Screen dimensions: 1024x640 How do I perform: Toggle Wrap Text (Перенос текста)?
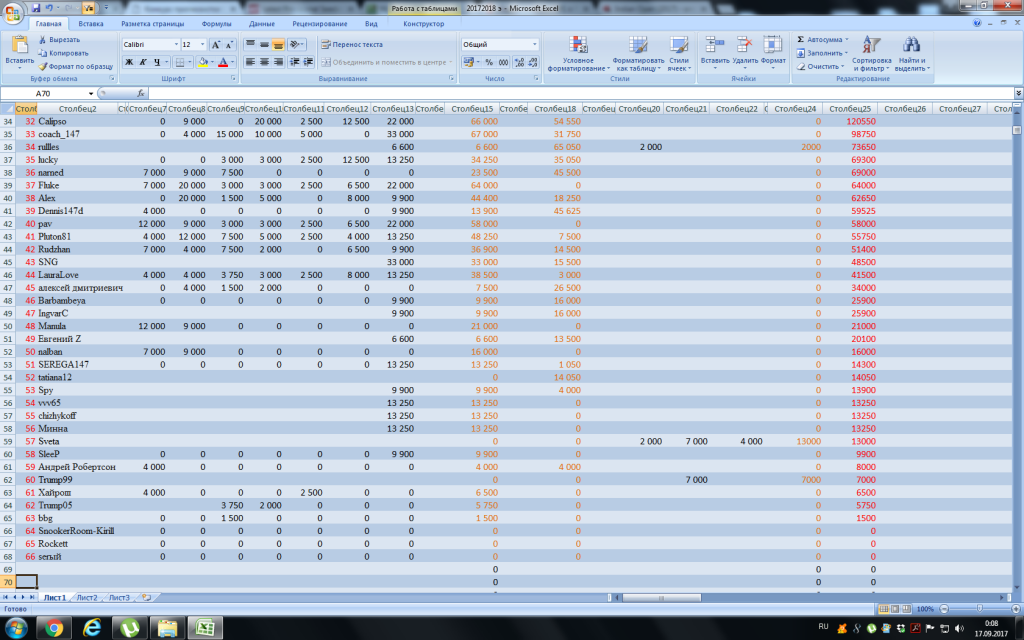[352, 45]
